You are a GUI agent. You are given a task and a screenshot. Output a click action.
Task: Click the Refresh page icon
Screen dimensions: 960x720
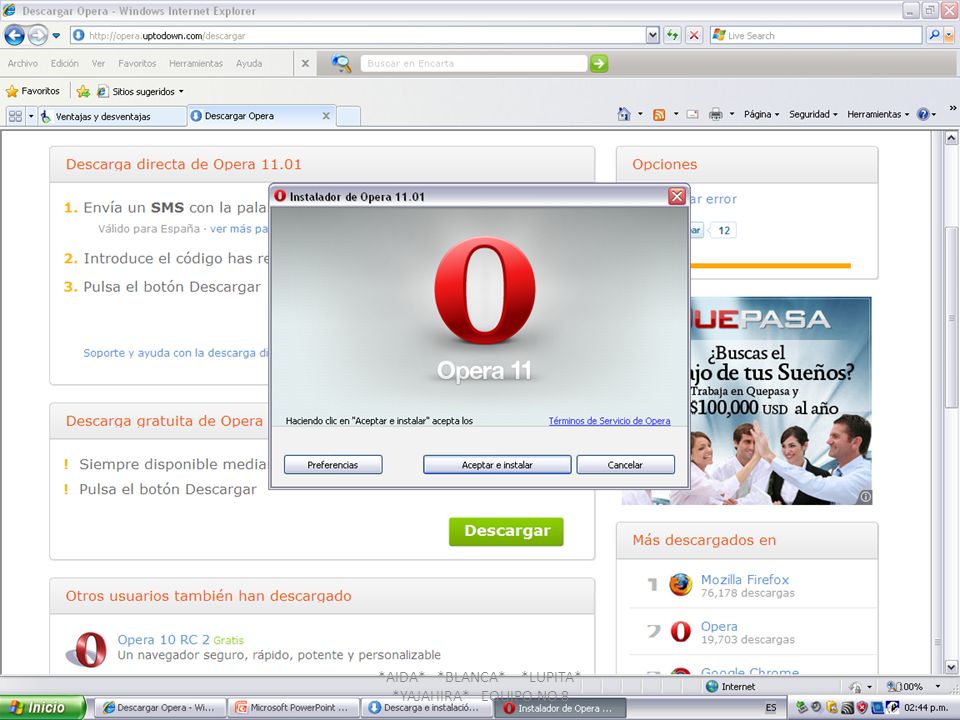[673, 36]
